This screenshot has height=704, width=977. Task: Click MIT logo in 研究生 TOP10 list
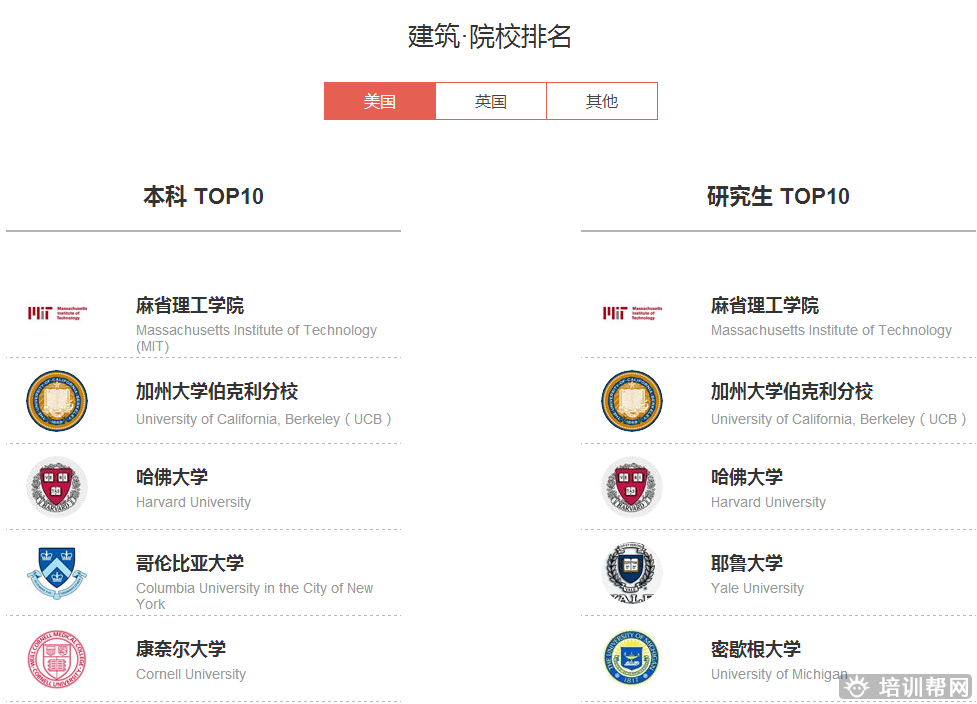tap(632, 313)
